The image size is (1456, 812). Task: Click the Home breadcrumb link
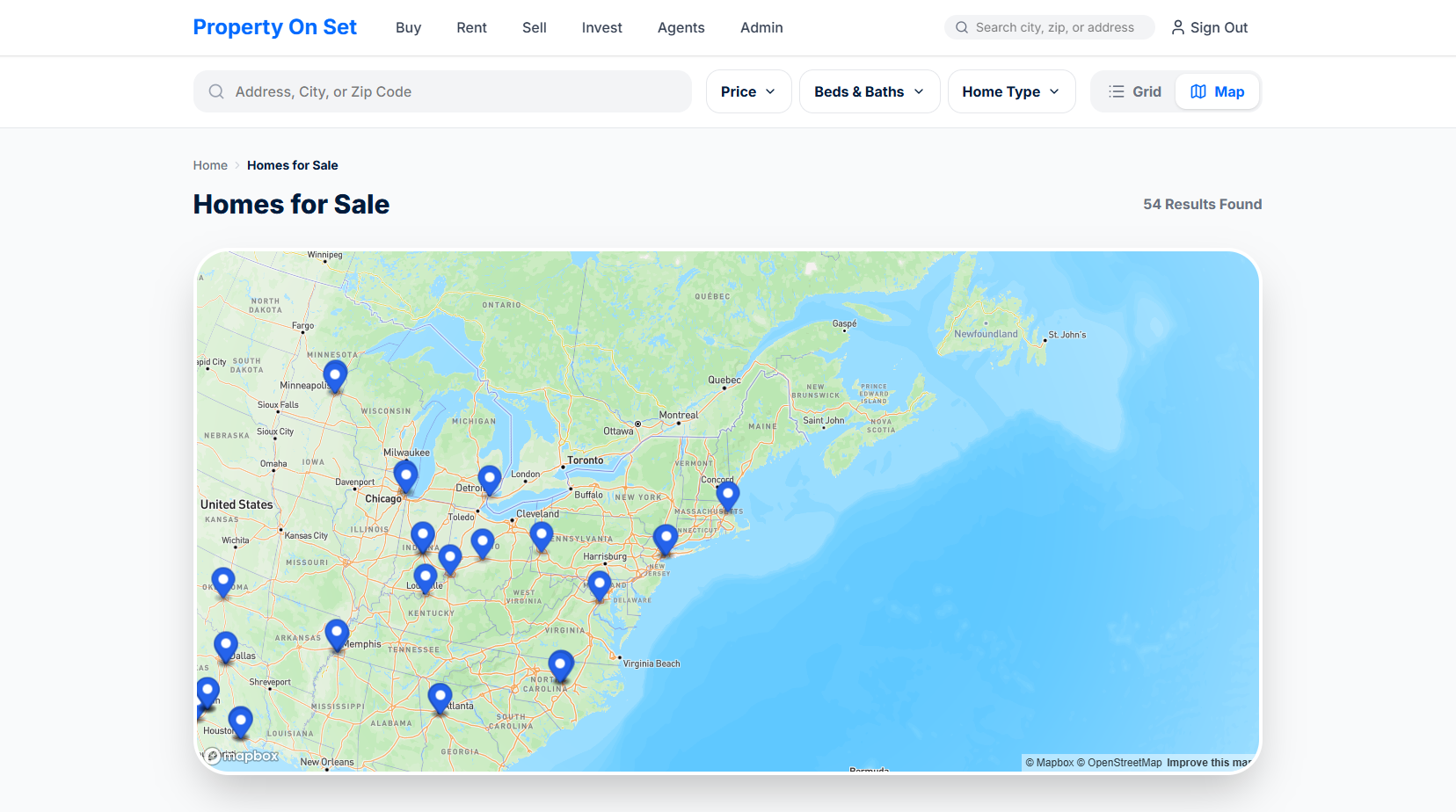pos(210,165)
